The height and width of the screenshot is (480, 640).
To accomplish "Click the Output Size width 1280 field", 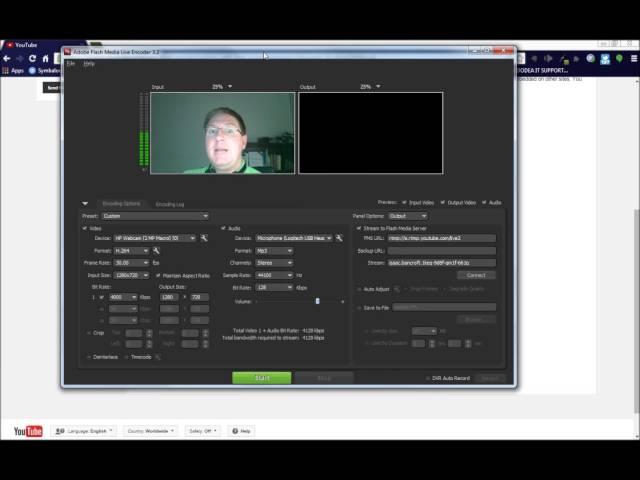I will [169, 297].
